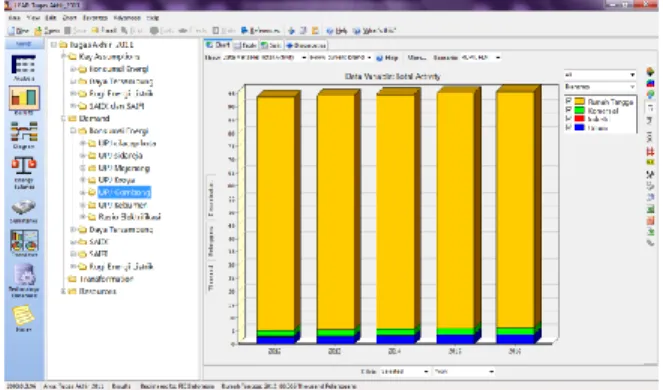Viewport: 663px width, 390px height.
Task: Click the green Excel export icon on right strip
Action: [650, 209]
